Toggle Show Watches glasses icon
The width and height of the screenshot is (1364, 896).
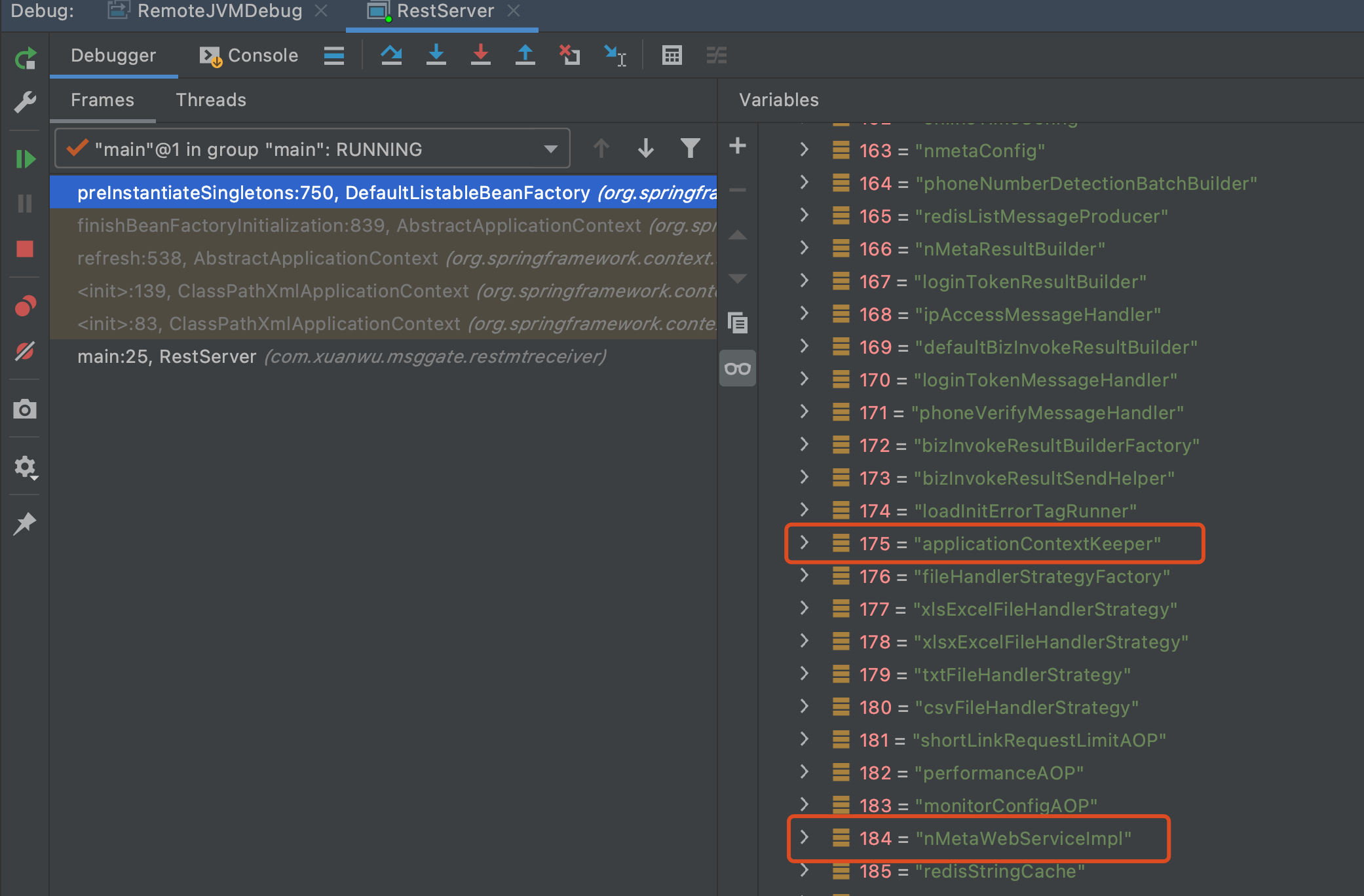click(738, 369)
